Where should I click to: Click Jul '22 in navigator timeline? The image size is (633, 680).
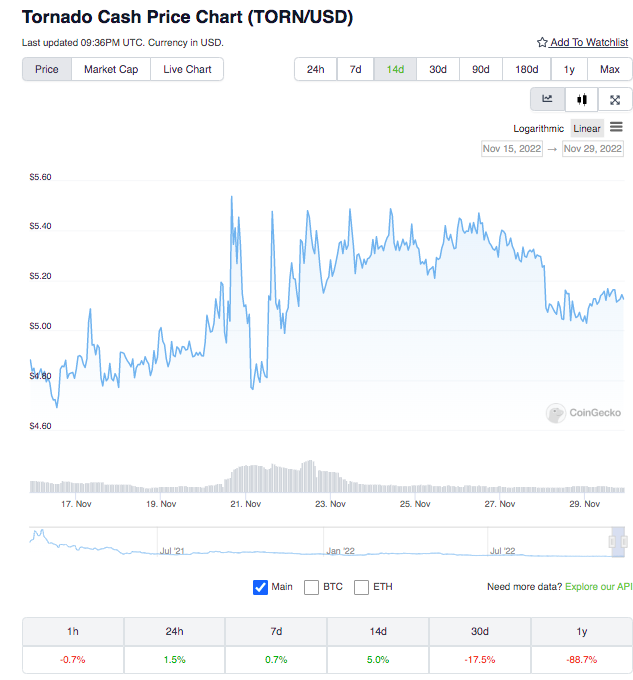[502, 551]
